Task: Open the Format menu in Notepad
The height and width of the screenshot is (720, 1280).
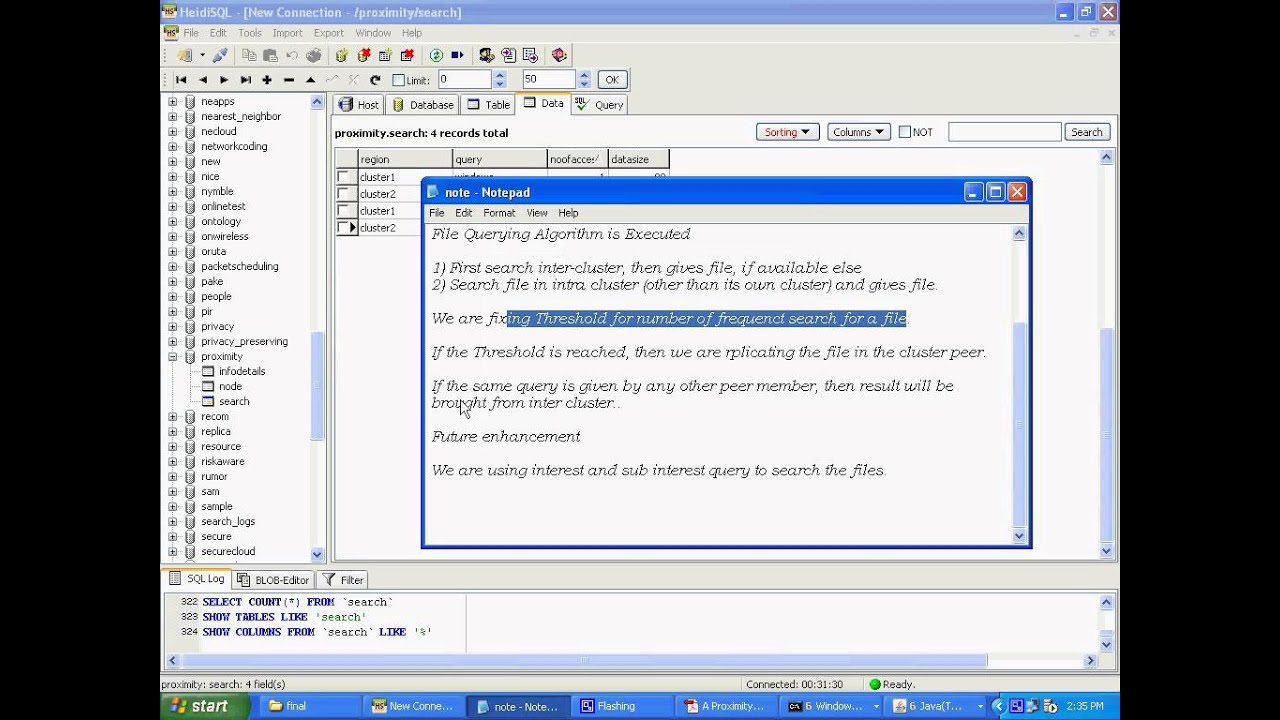Action: tap(499, 213)
